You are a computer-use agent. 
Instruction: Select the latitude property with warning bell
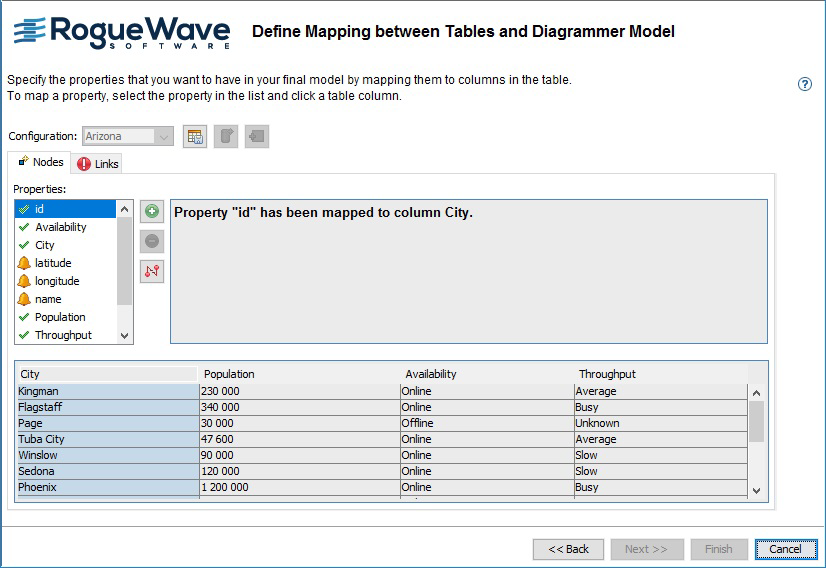coord(53,263)
